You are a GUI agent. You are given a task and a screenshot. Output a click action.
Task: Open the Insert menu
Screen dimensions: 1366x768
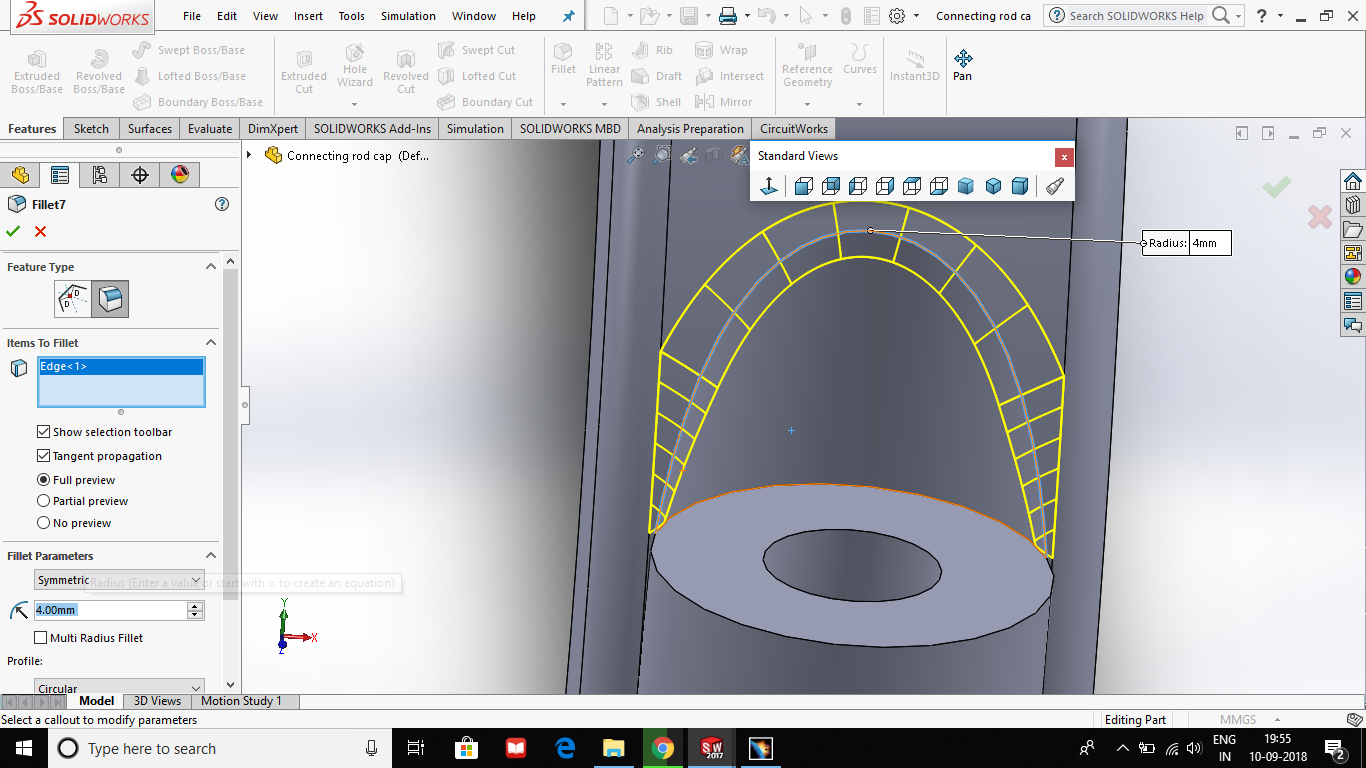307,15
